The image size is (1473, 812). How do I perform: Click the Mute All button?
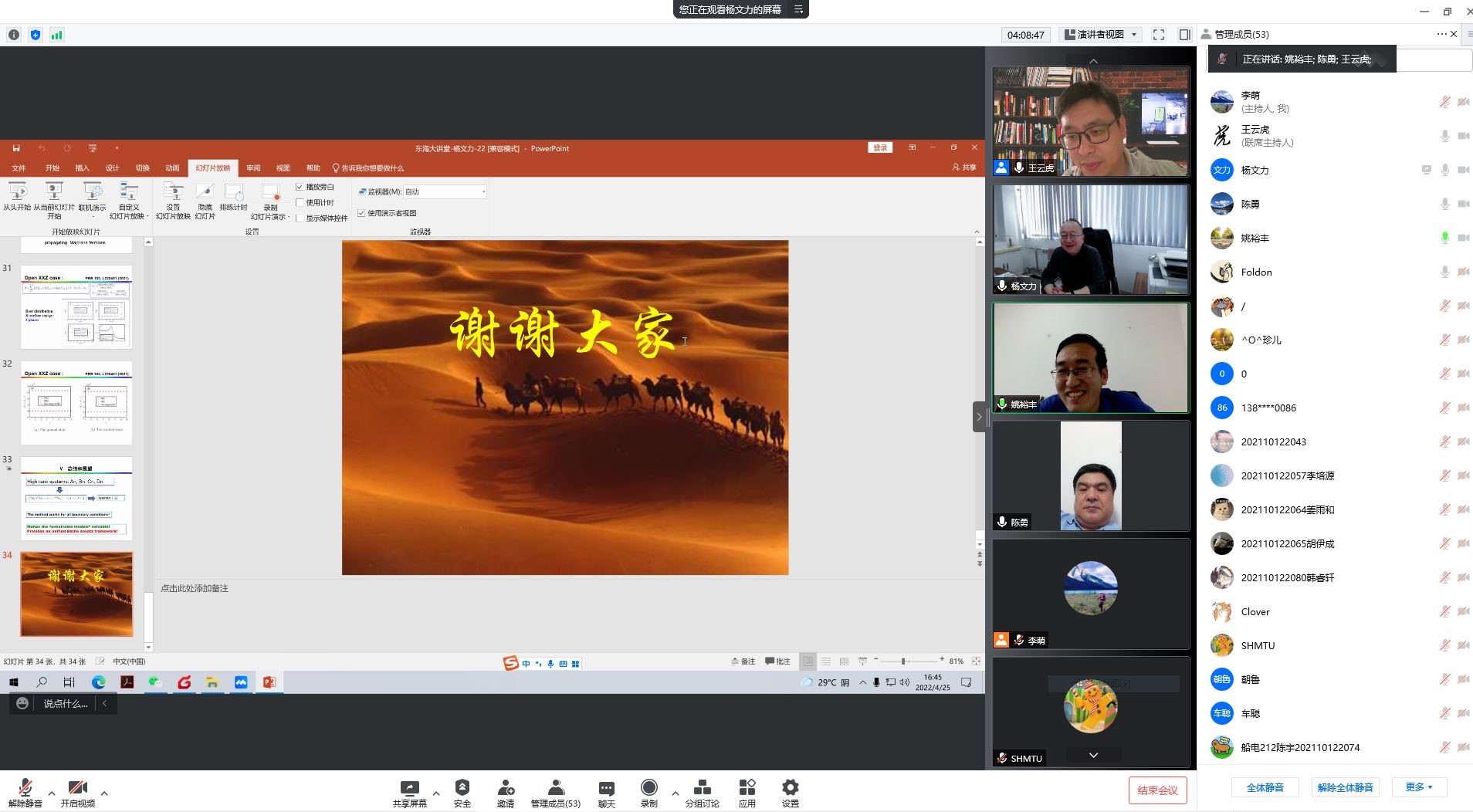[x=1265, y=787]
